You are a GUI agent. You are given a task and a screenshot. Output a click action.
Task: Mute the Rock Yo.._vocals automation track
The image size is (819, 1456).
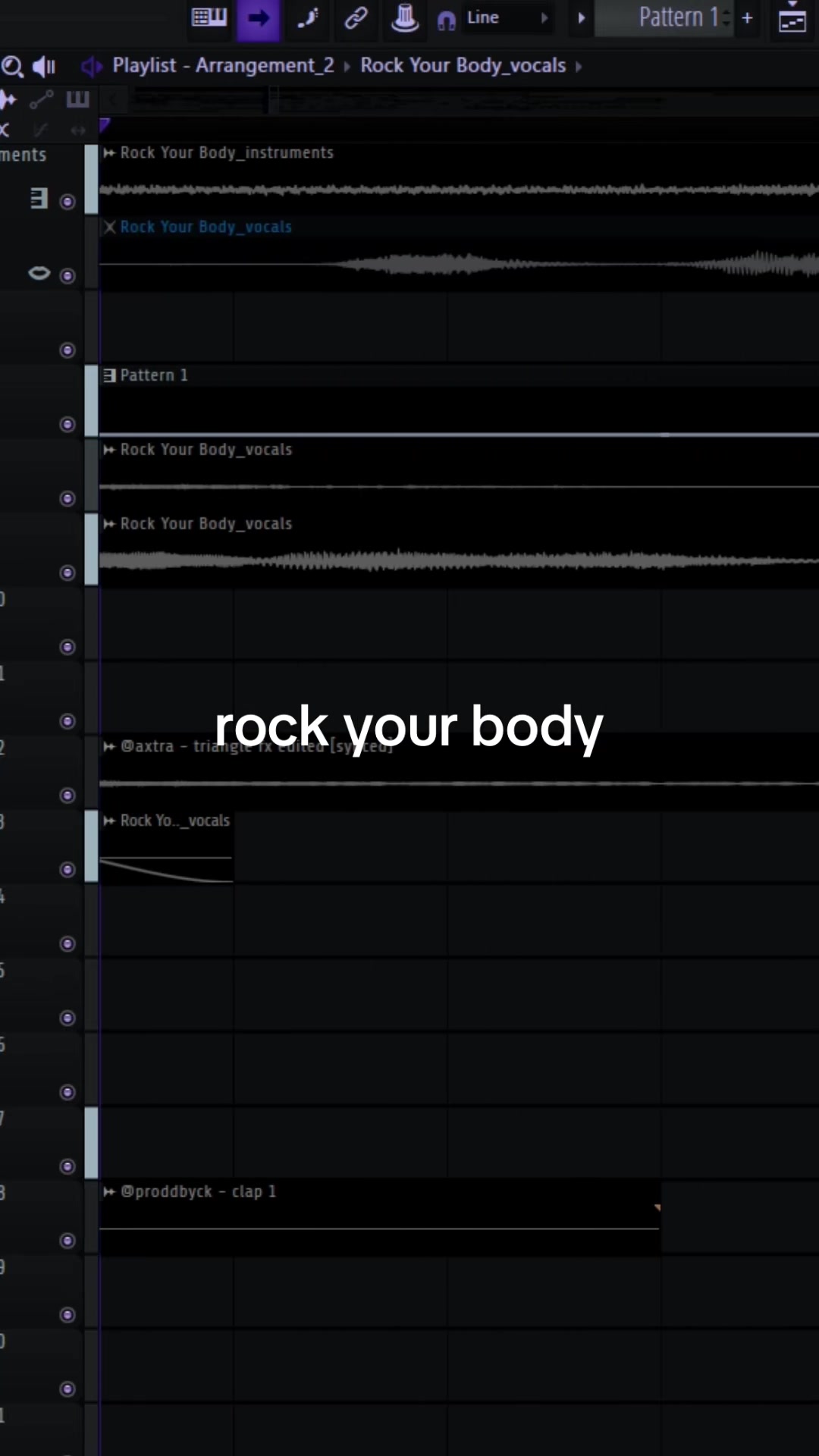coord(67,870)
